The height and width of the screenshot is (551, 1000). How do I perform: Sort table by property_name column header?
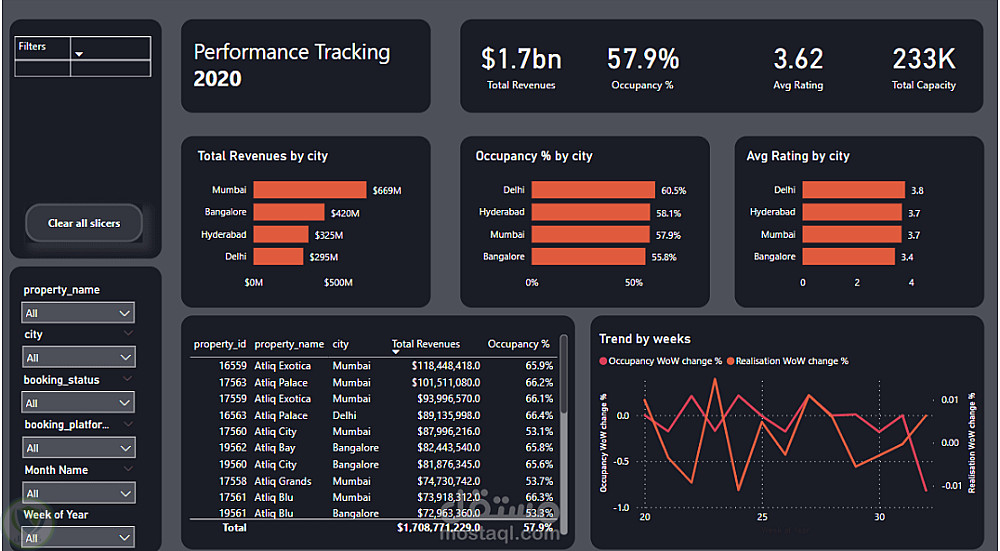coord(289,344)
